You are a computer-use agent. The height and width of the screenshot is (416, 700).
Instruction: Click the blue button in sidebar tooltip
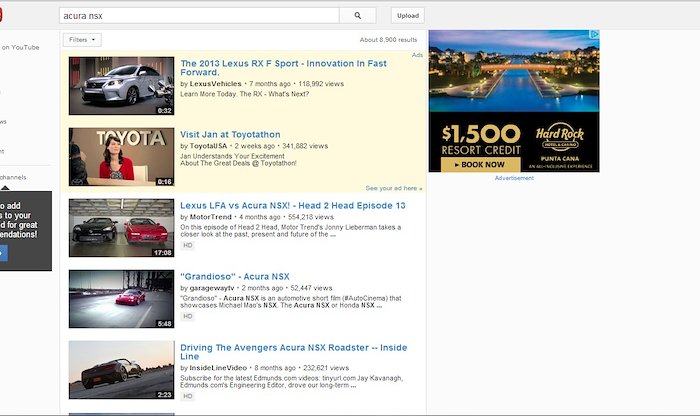(x=3, y=253)
